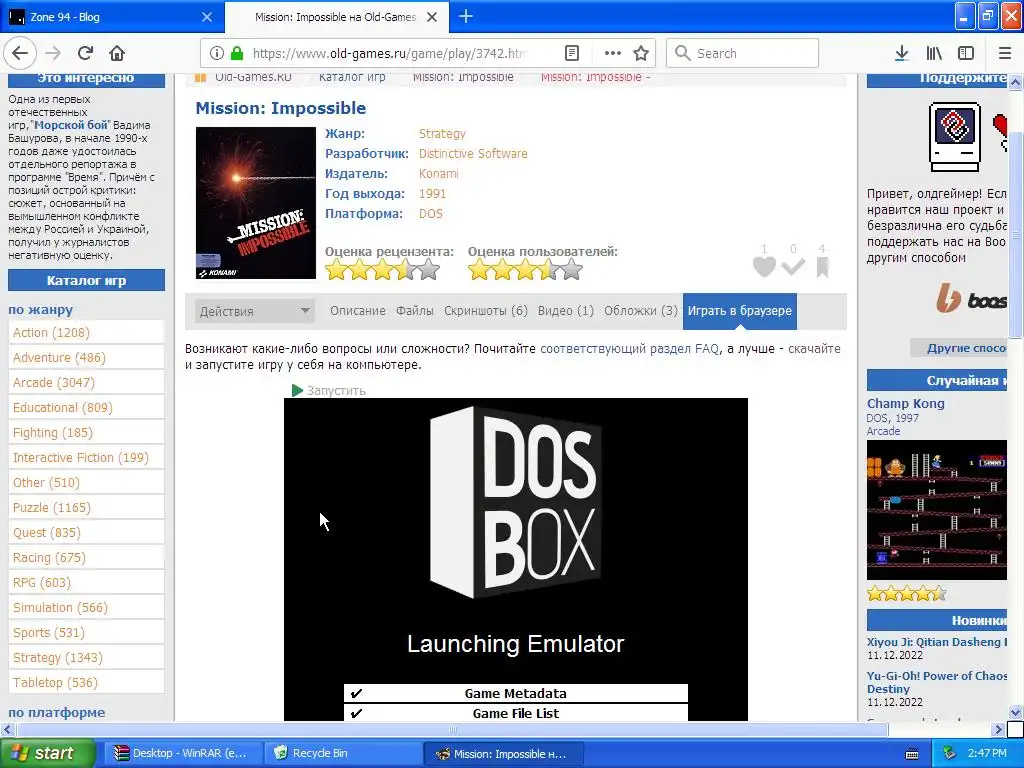Open the Adventure (486) category
Screen dimensions: 1024x768
tap(59, 357)
